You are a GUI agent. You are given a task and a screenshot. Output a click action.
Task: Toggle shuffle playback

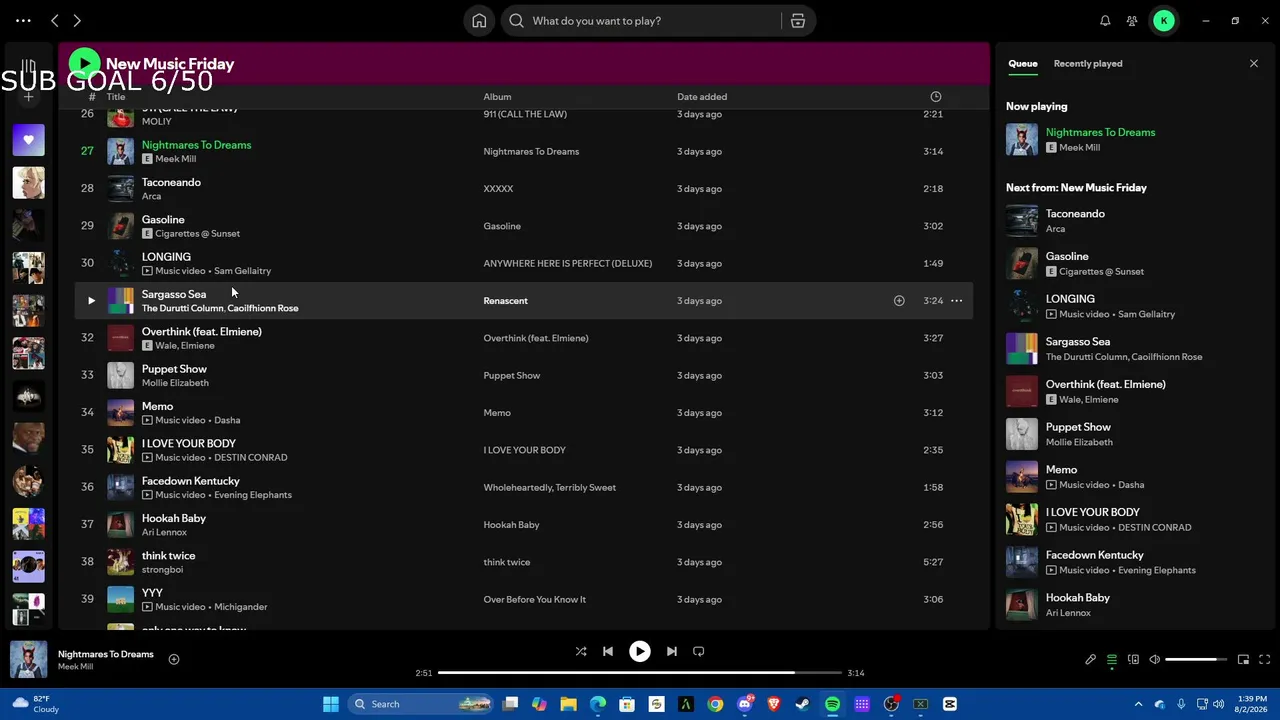click(581, 651)
